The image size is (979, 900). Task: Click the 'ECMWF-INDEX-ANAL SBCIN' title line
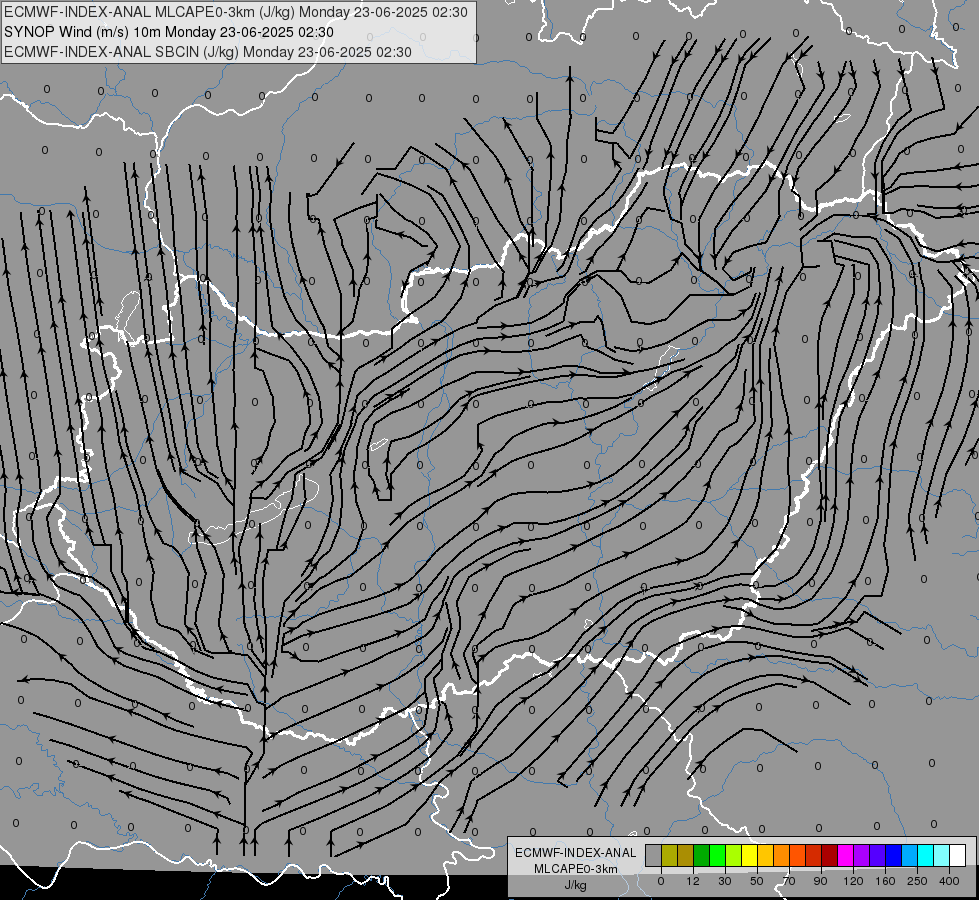pyautogui.click(x=208, y=52)
